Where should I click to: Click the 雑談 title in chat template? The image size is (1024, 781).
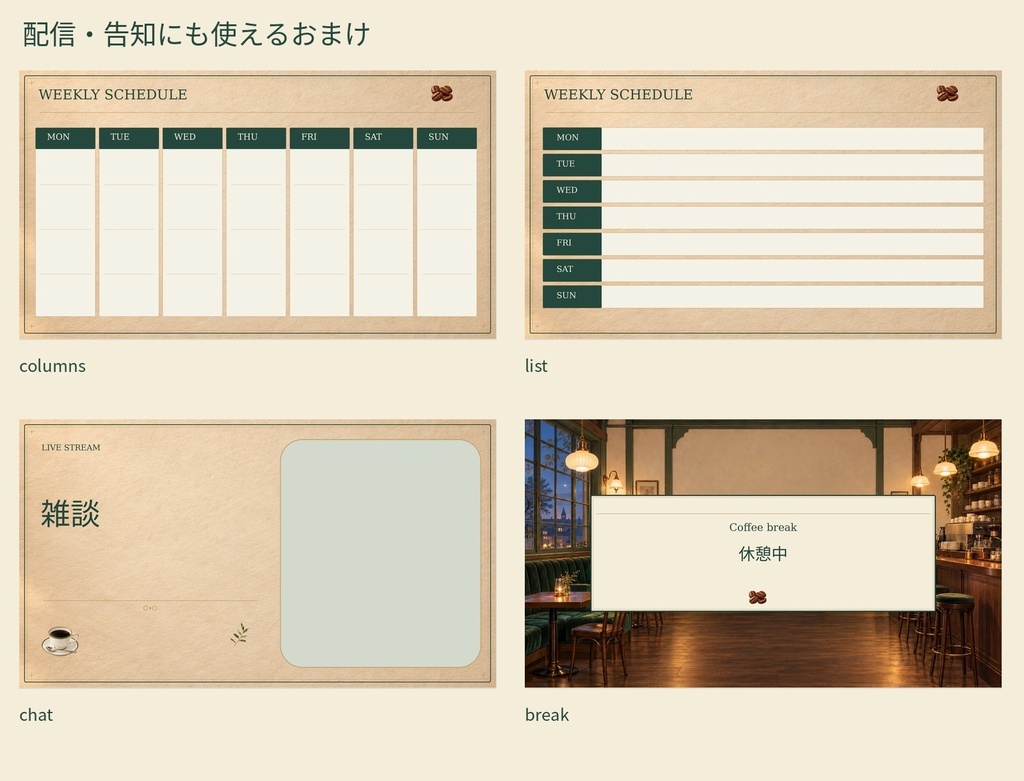click(x=71, y=513)
